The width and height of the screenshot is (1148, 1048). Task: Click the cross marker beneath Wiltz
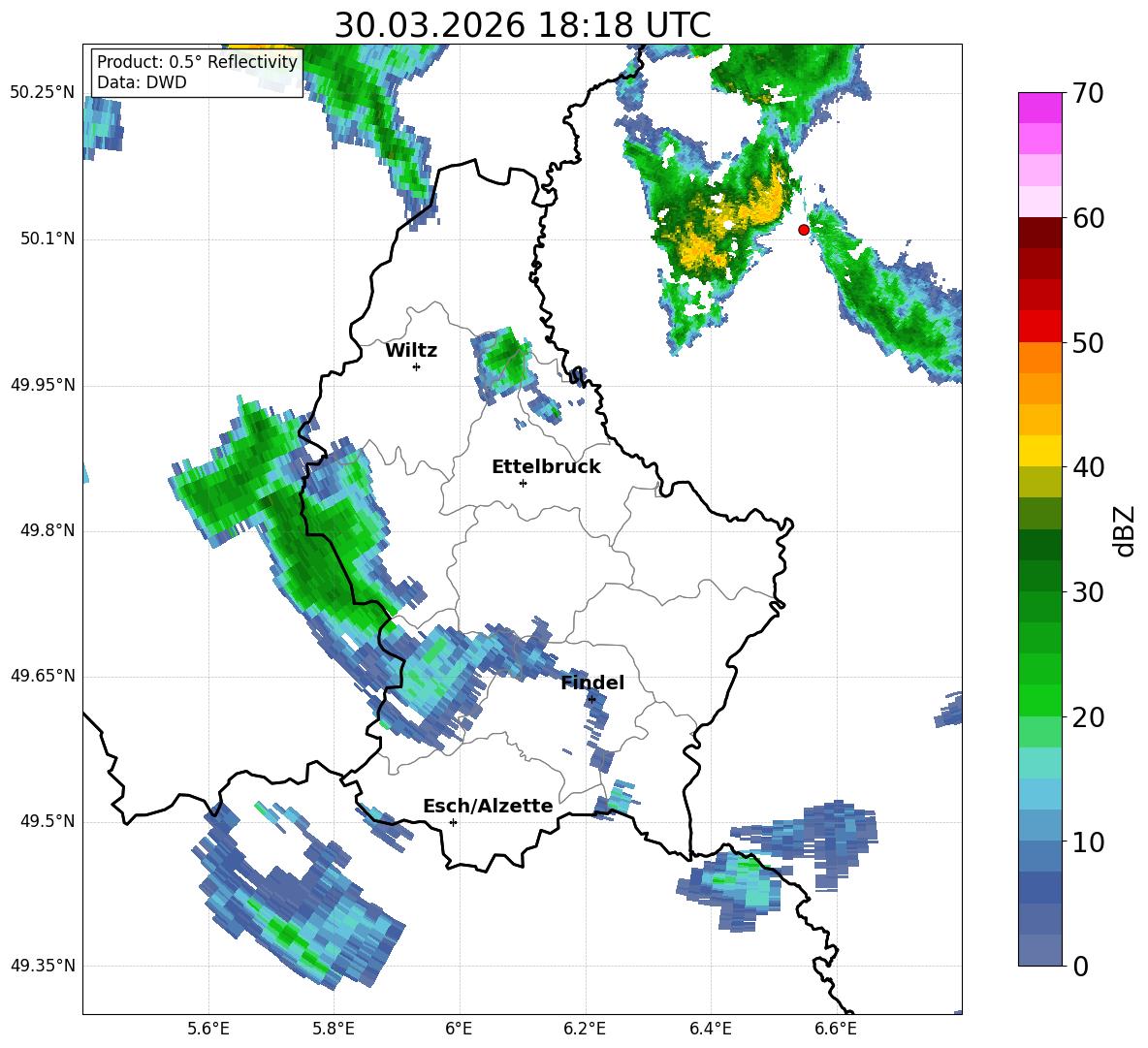pyautogui.click(x=417, y=366)
